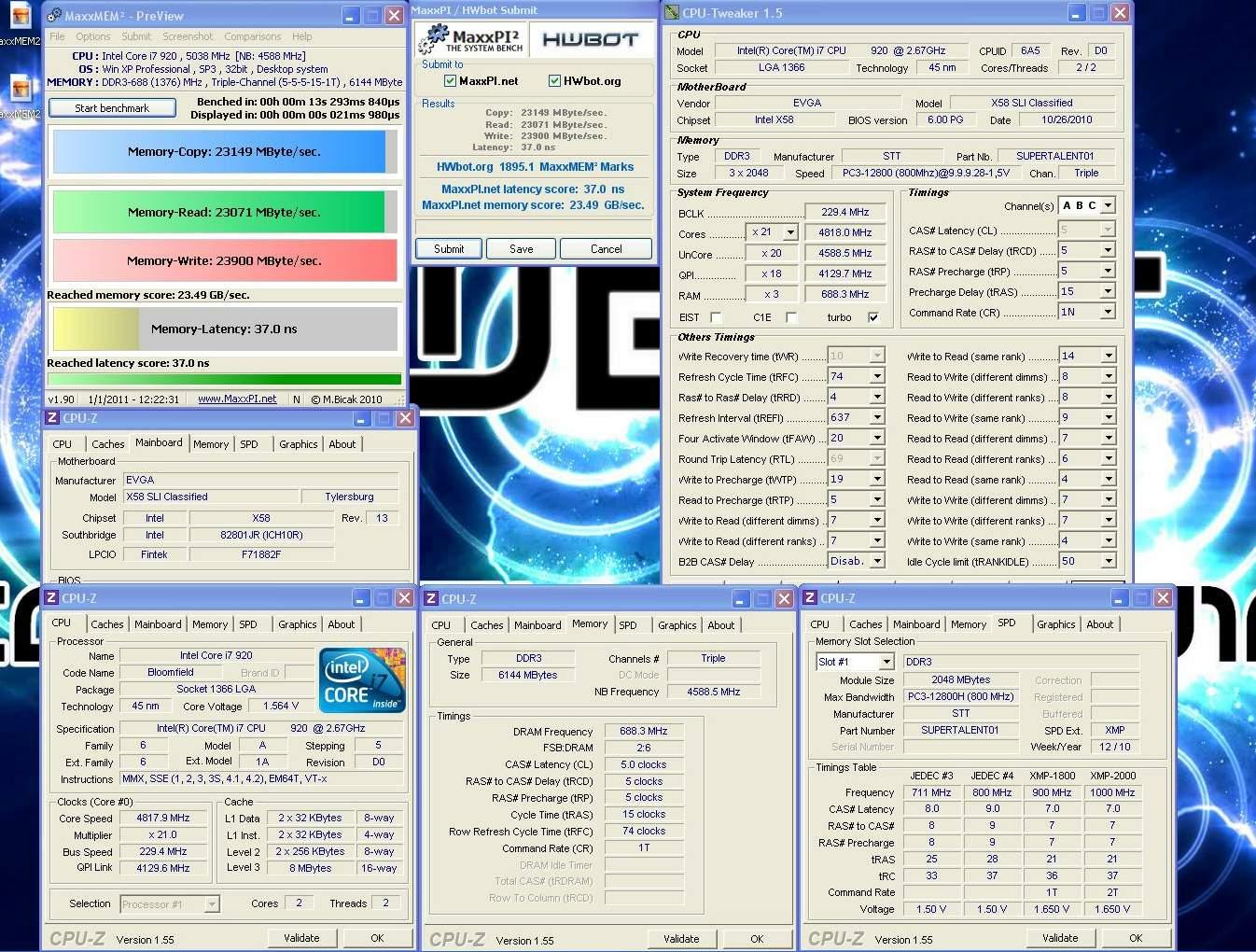Click the BCLK 229.4 MHz field
The width and height of the screenshot is (1256, 952).
844,212
